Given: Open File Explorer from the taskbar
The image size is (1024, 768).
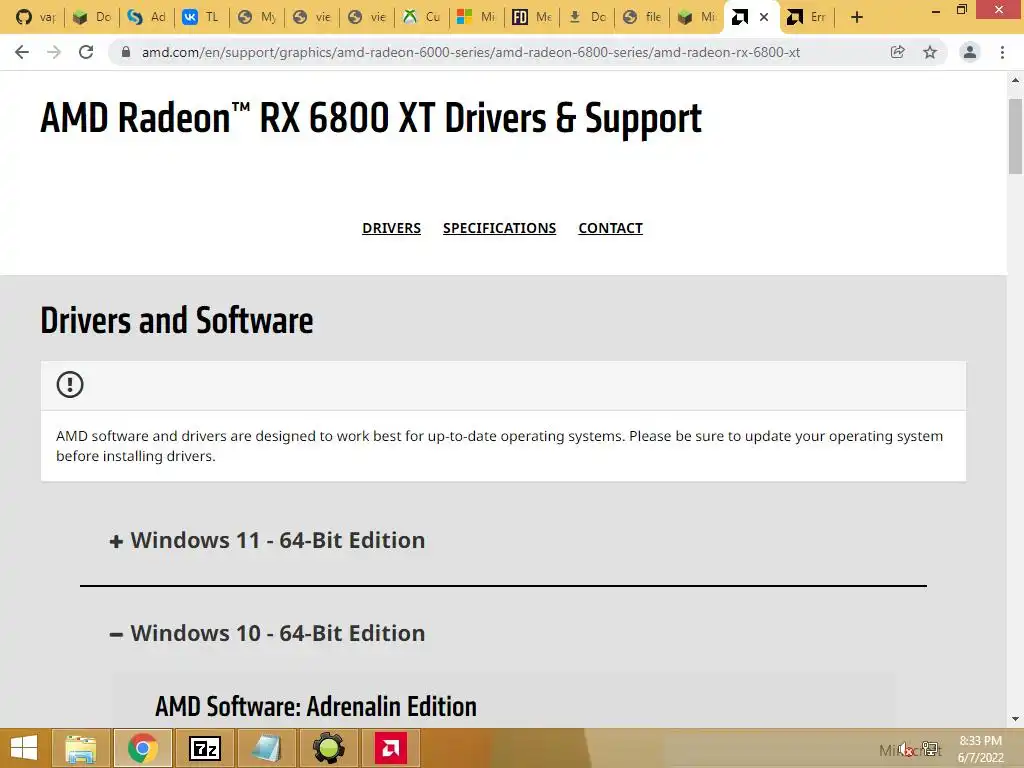Looking at the screenshot, I should [x=80, y=748].
